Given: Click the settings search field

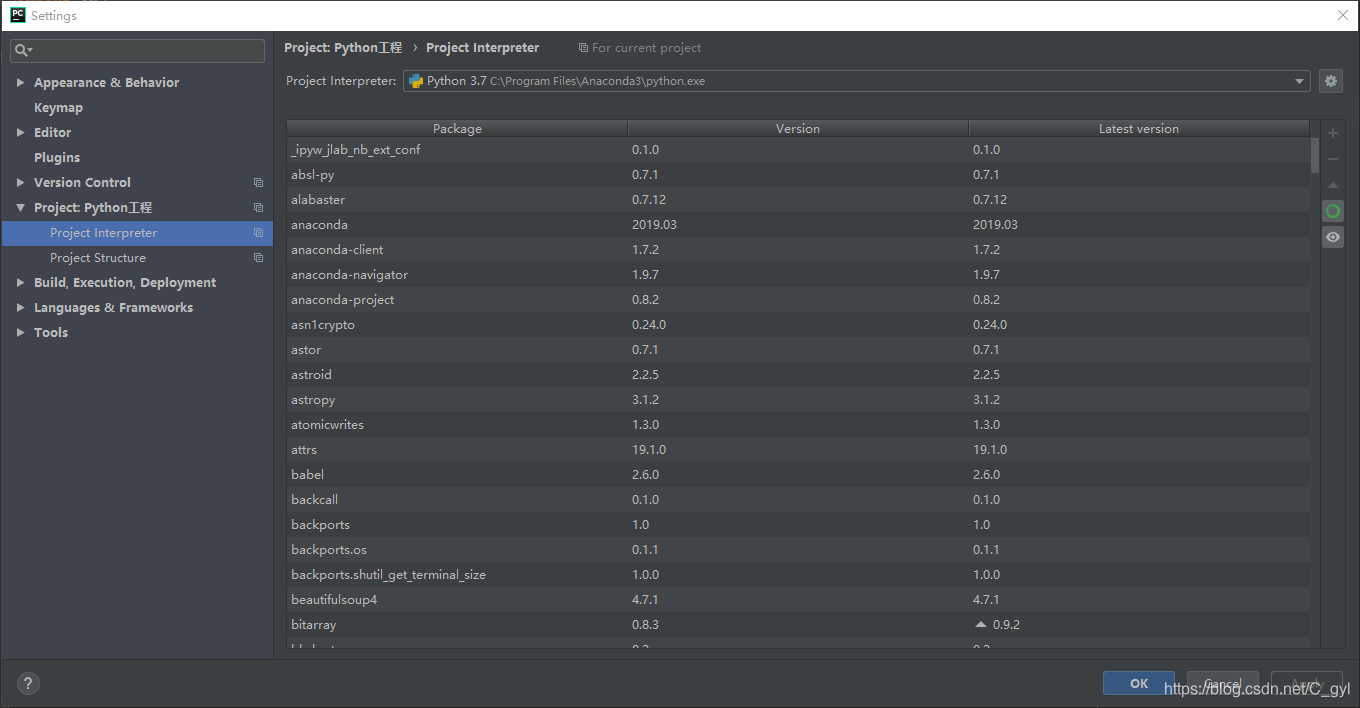Looking at the screenshot, I should (138, 50).
